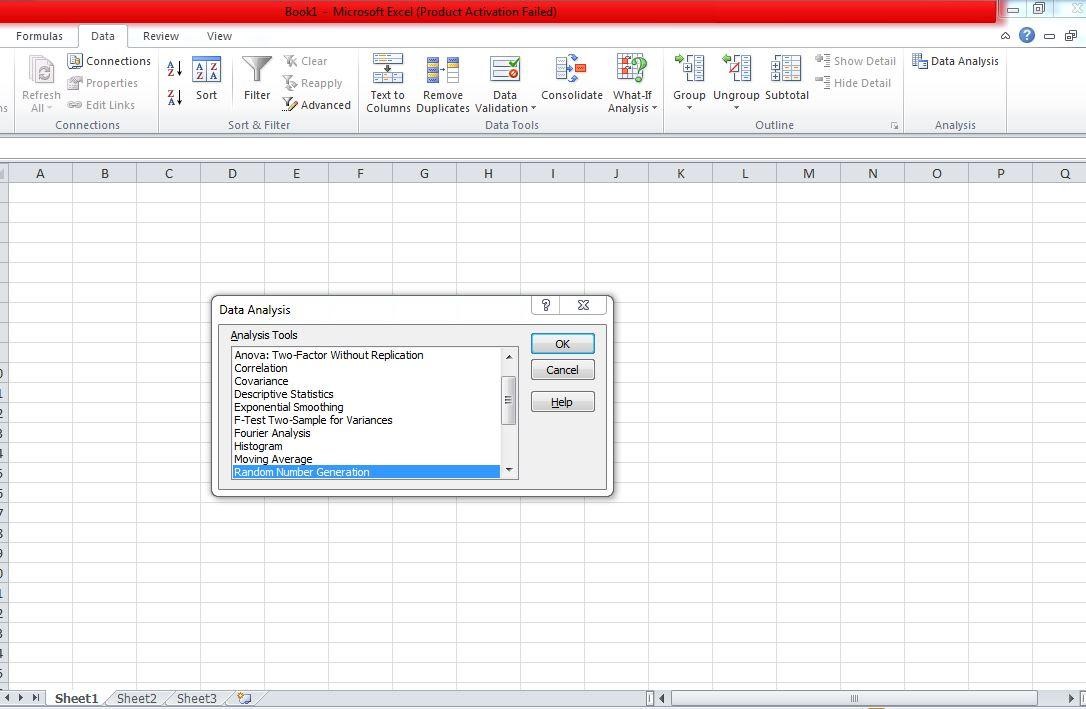This screenshot has height=709, width=1086.
Task: Click the Reapply filter command
Action: pos(312,83)
